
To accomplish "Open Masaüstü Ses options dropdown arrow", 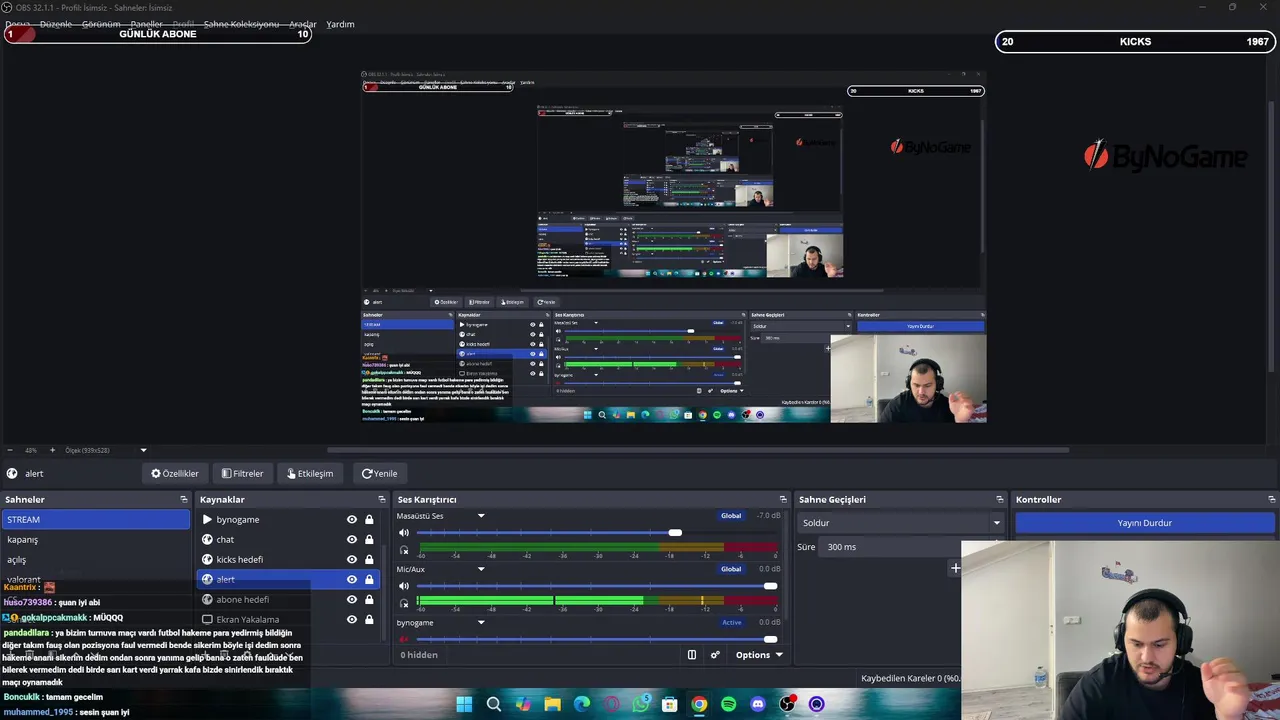I will point(481,516).
